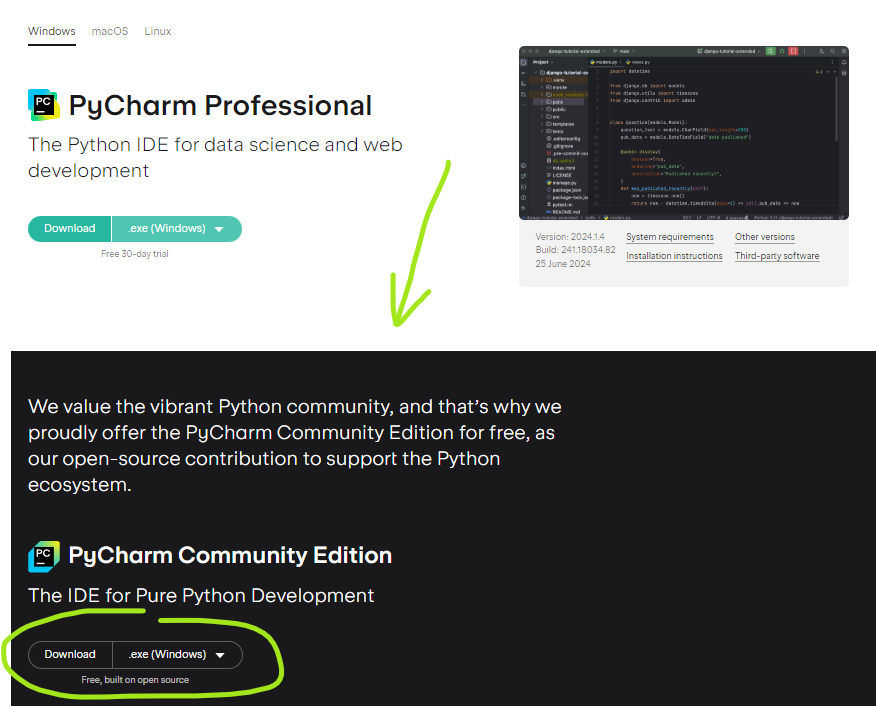This screenshot has width=876, height=706.
Task: Select the Windows platform tab
Action: point(52,31)
